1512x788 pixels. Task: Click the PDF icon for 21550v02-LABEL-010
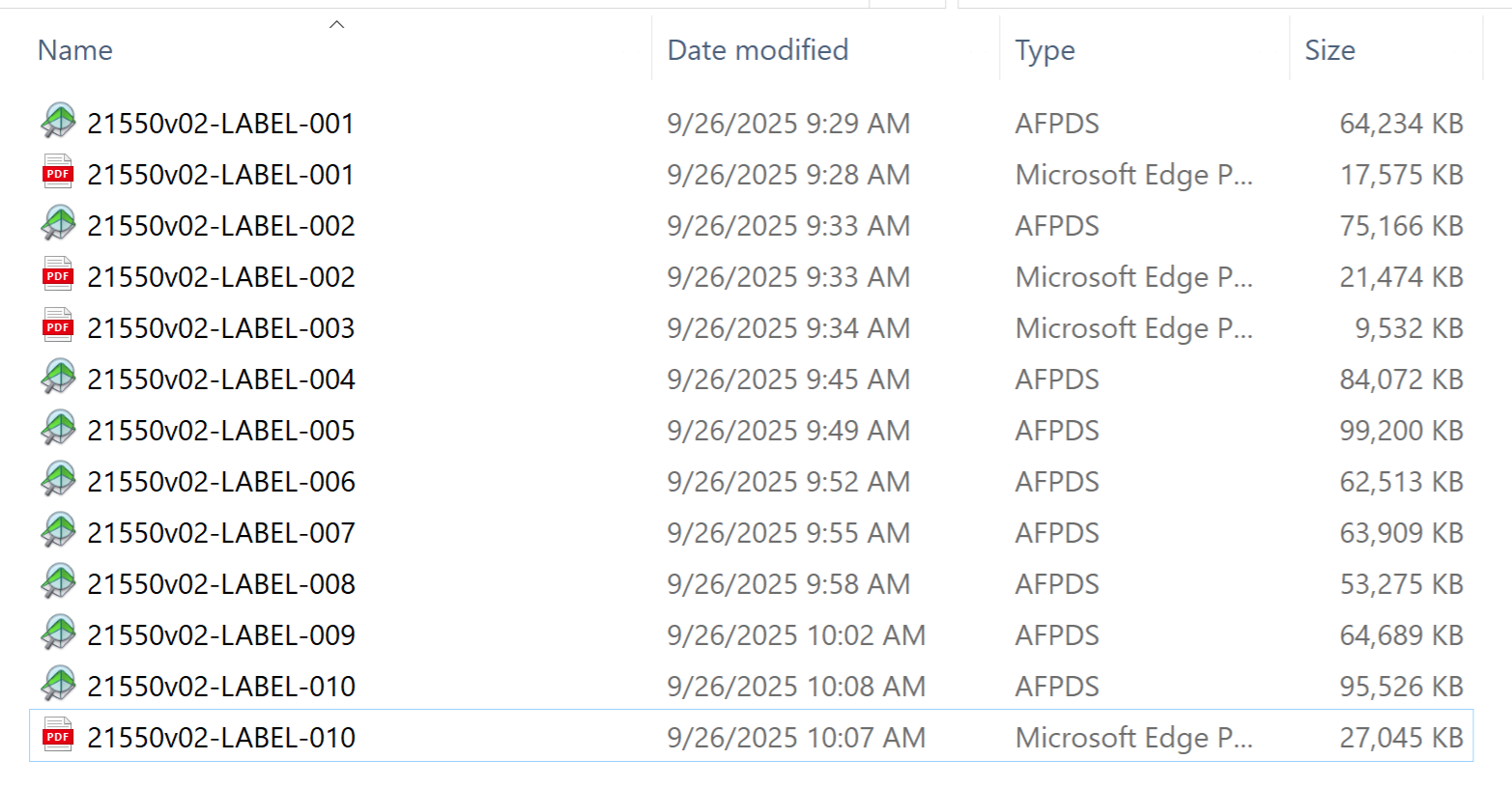(x=58, y=737)
